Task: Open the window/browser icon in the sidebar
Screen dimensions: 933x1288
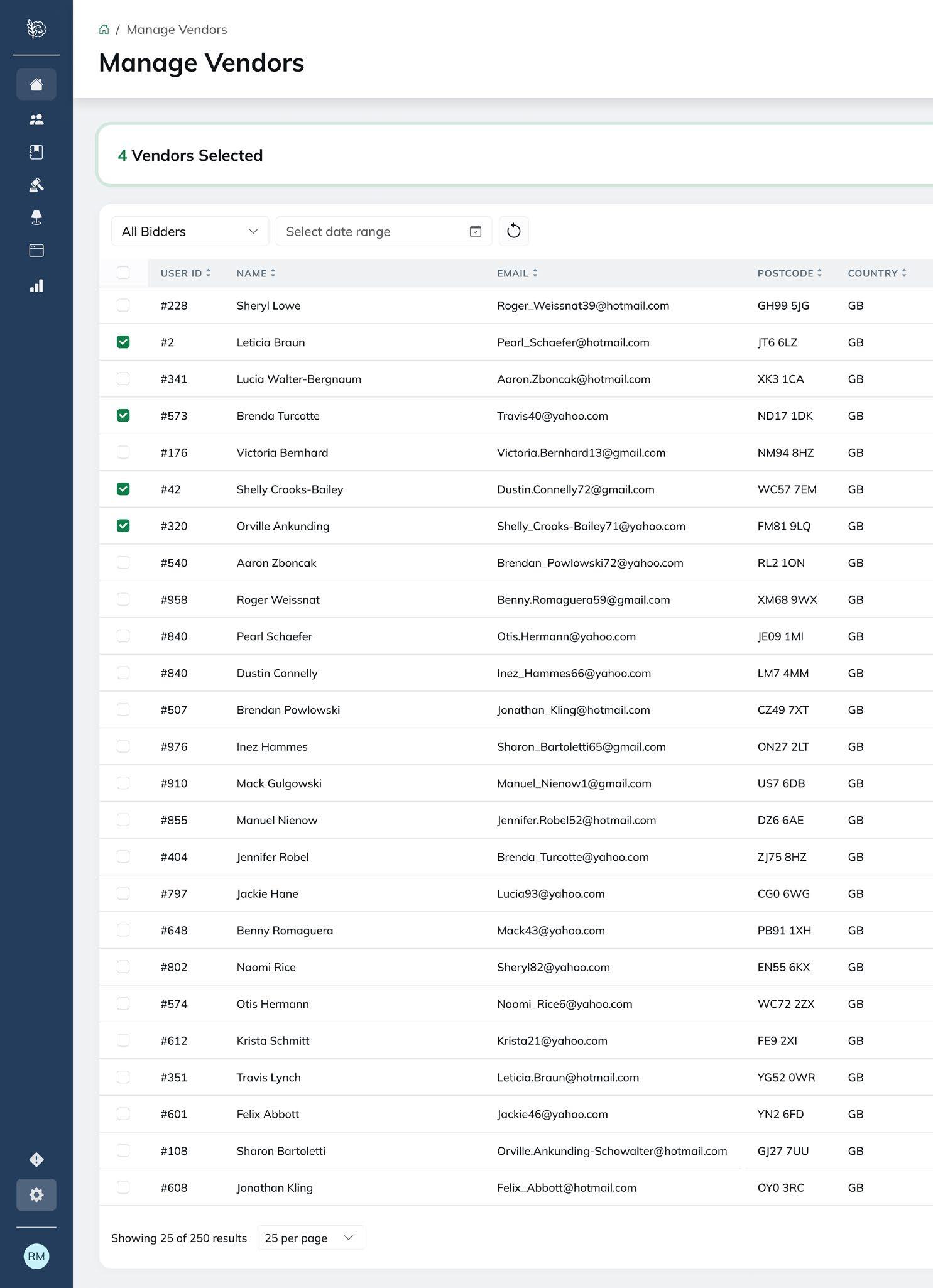Action: click(36, 251)
